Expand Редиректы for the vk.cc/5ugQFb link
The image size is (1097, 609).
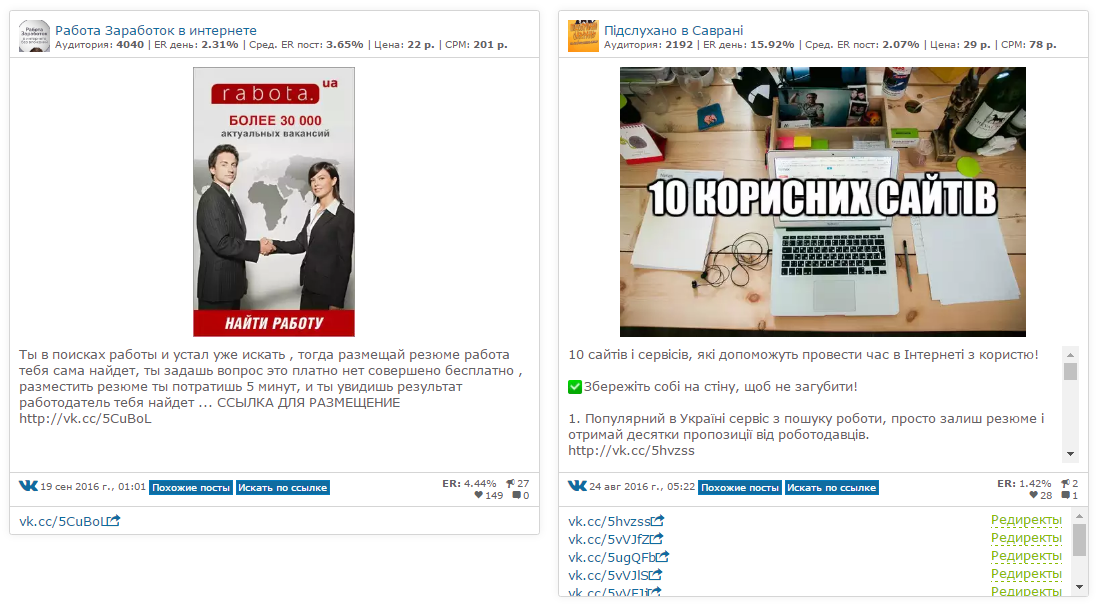[1026, 556]
